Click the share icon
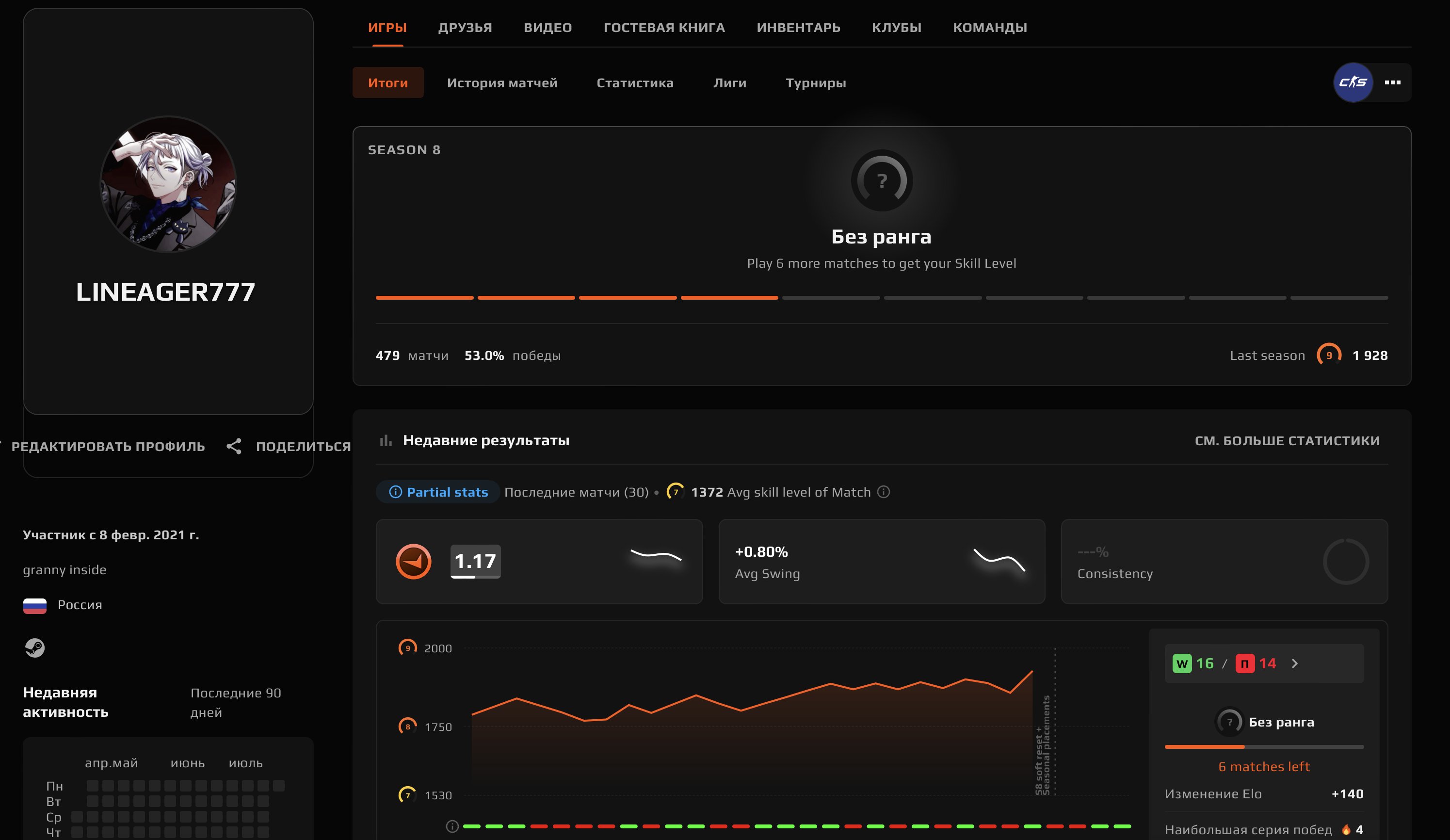Image resolution: width=1450 pixels, height=840 pixels. click(234, 447)
